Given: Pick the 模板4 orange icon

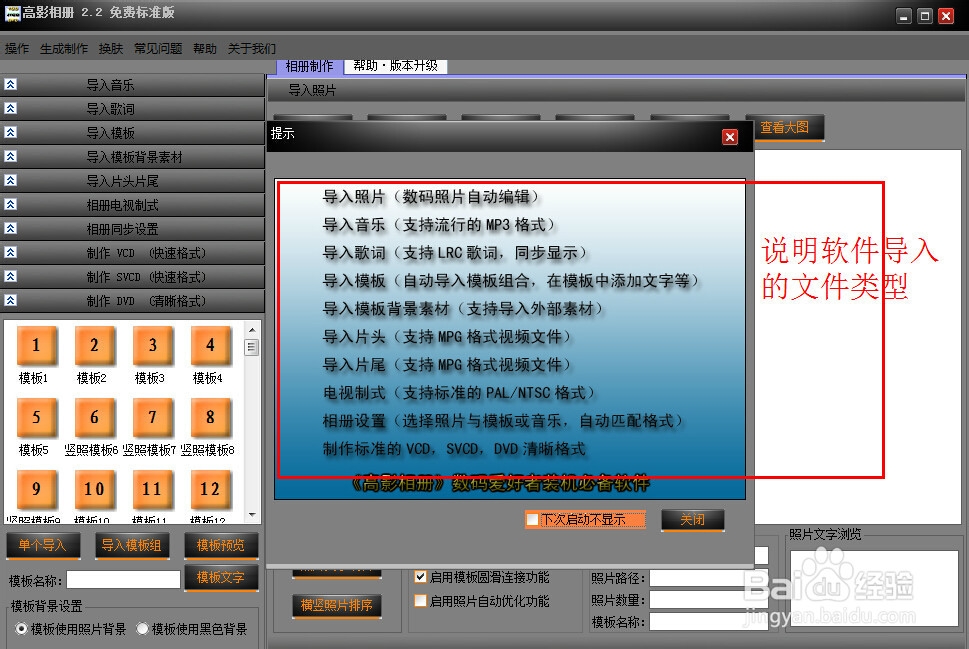Looking at the screenshot, I should coord(210,345).
